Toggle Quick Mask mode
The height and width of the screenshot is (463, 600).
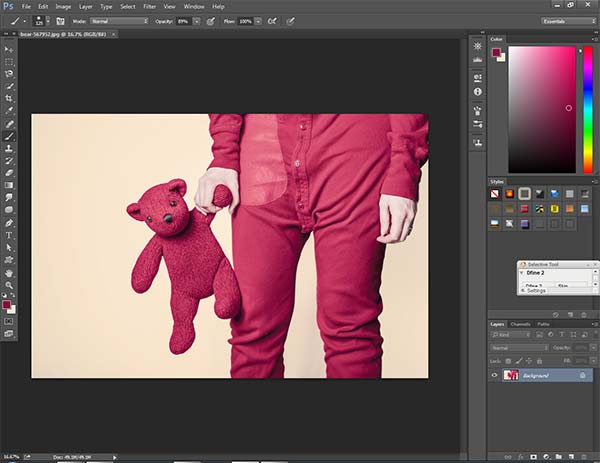[x=10, y=322]
